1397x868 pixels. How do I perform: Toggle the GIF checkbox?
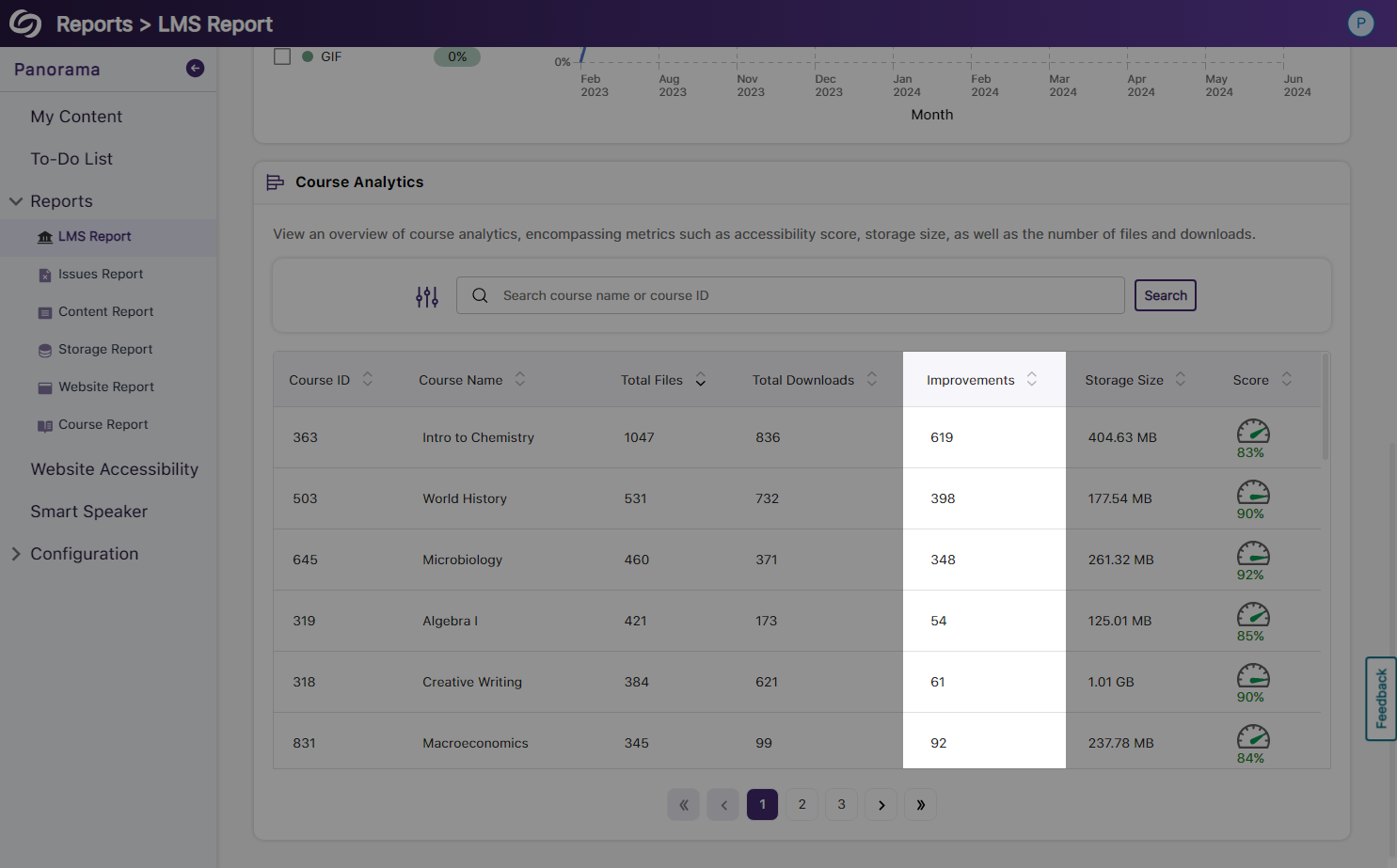(x=282, y=56)
